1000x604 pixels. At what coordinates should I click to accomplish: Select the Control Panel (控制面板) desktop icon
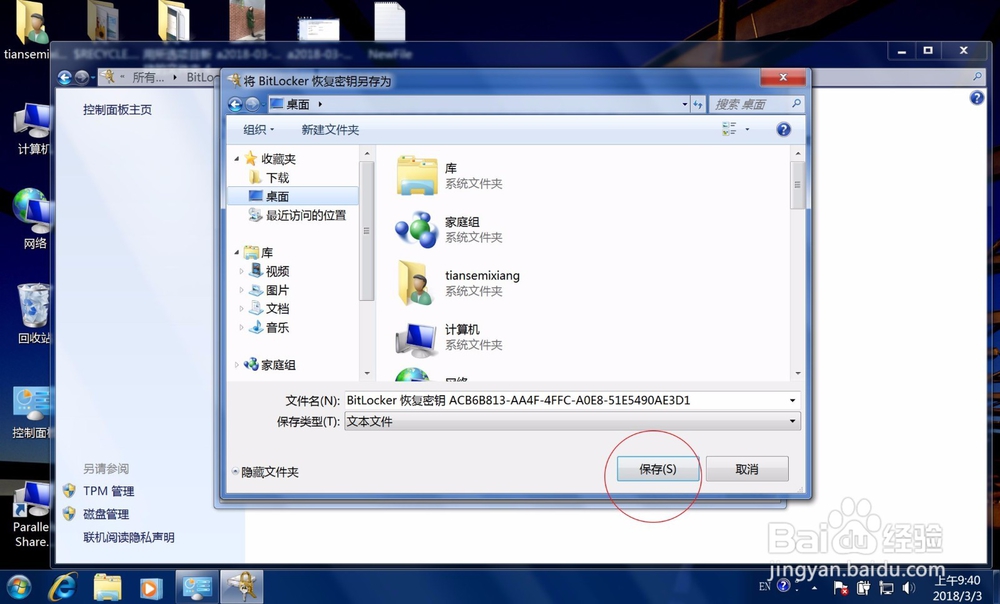click(31, 412)
